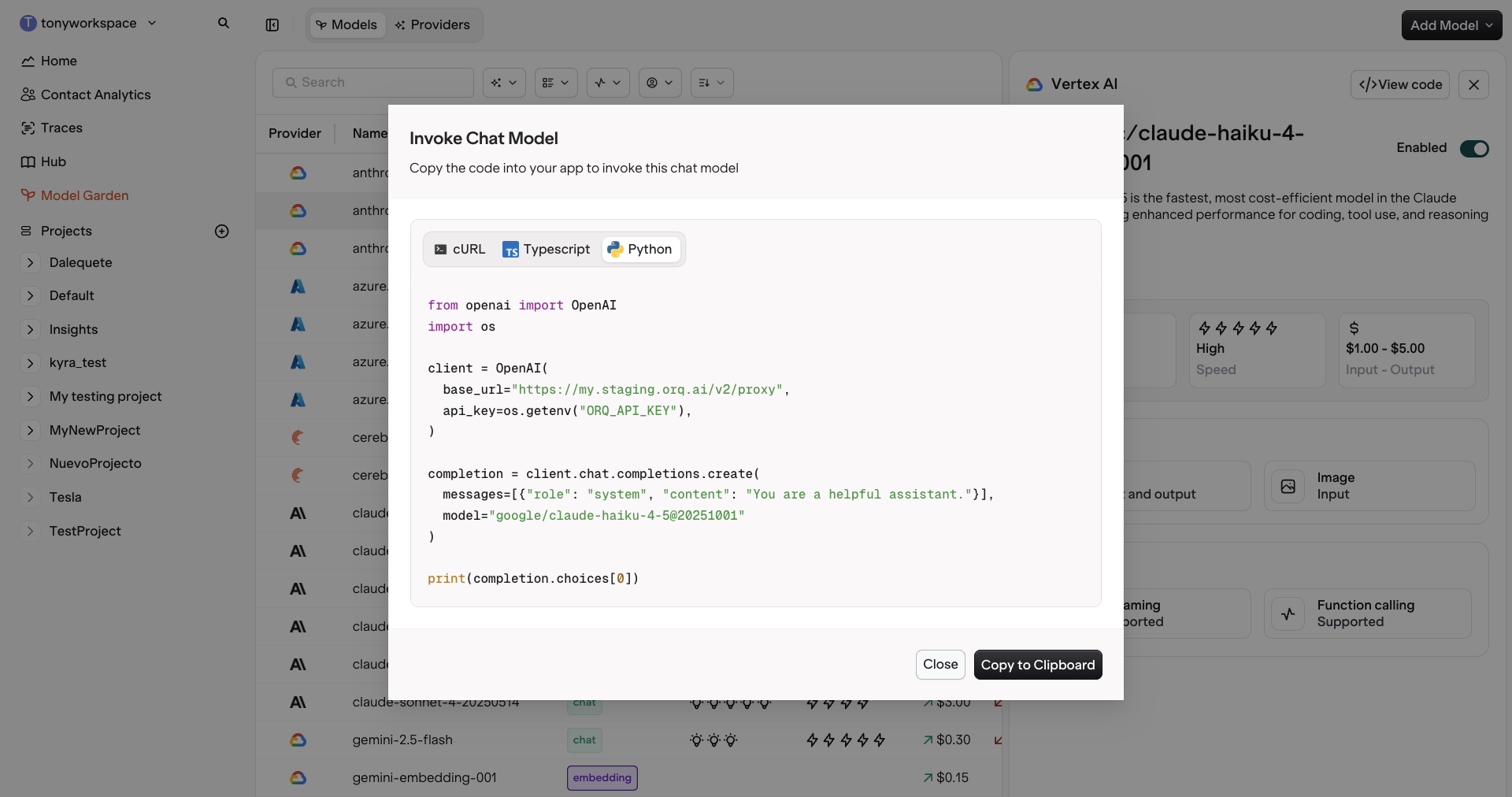Open the capability filter dropdown beside search
The height and width of the screenshot is (797, 1512).
504,83
